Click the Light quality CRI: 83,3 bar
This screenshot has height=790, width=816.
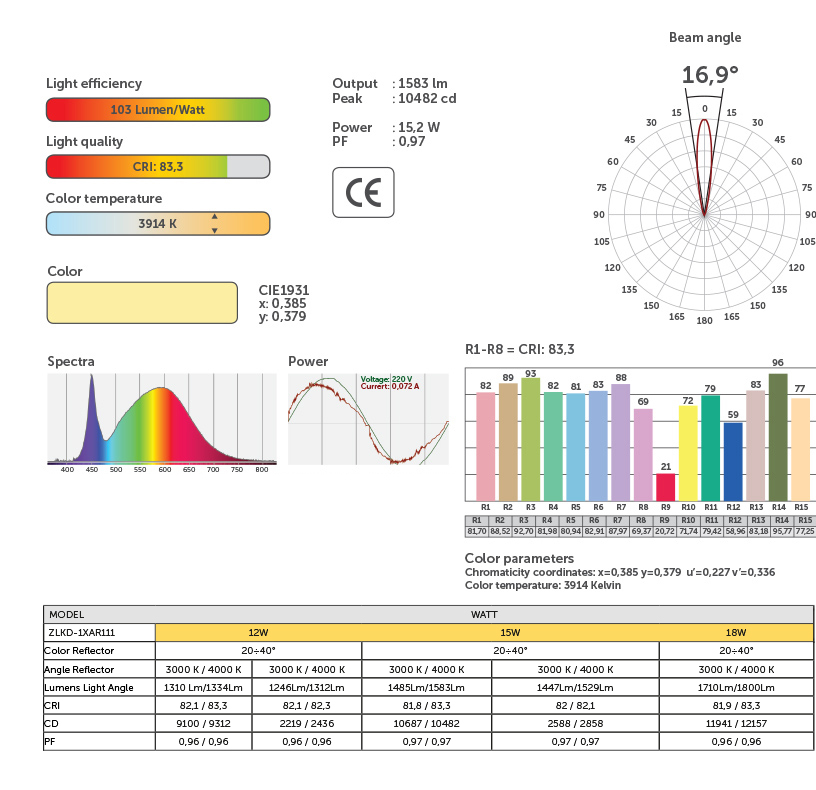(x=158, y=167)
